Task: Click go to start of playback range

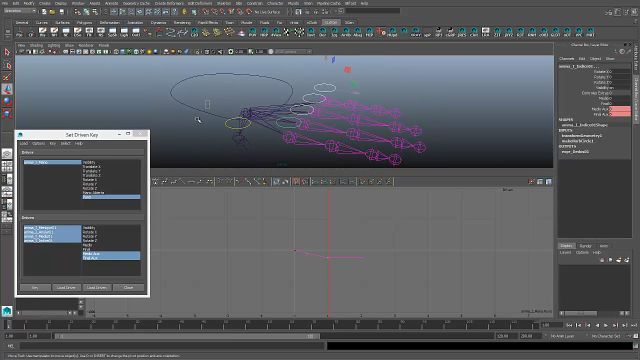Action: (569, 325)
